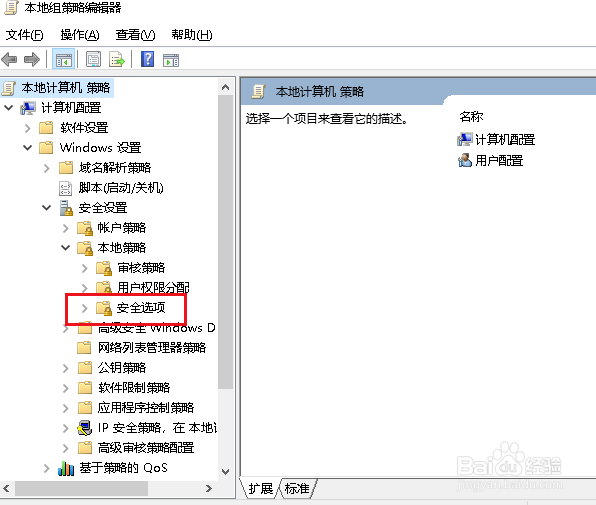Open the 查看(V) menu

[135, 35]
